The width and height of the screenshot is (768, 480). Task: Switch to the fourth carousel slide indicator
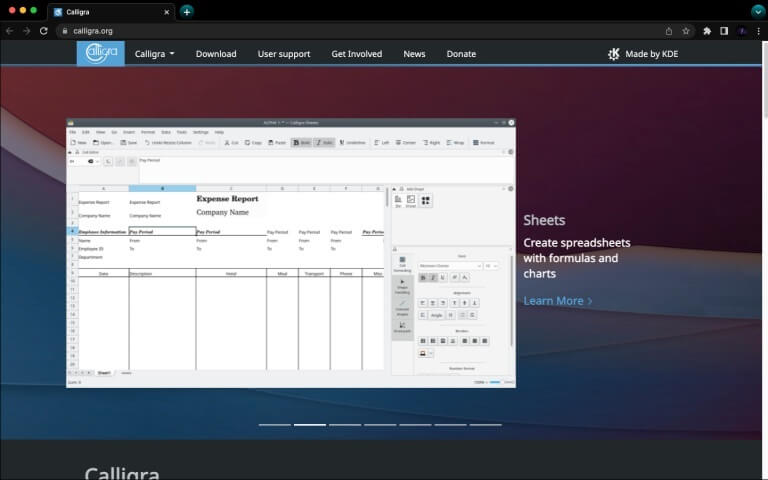(380, 425)
